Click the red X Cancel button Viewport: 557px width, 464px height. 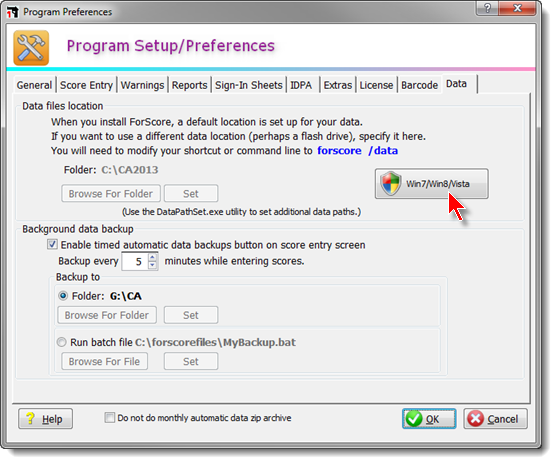pos(495,419)
